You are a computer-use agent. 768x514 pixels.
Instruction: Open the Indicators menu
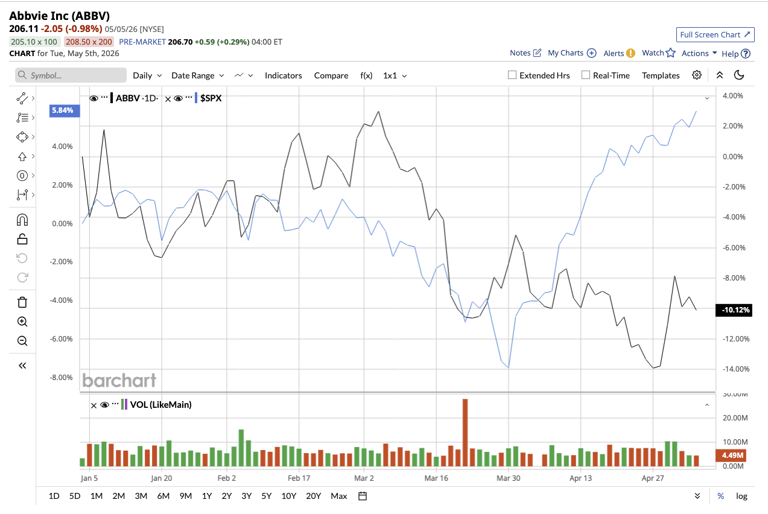(x=283, y=75)
